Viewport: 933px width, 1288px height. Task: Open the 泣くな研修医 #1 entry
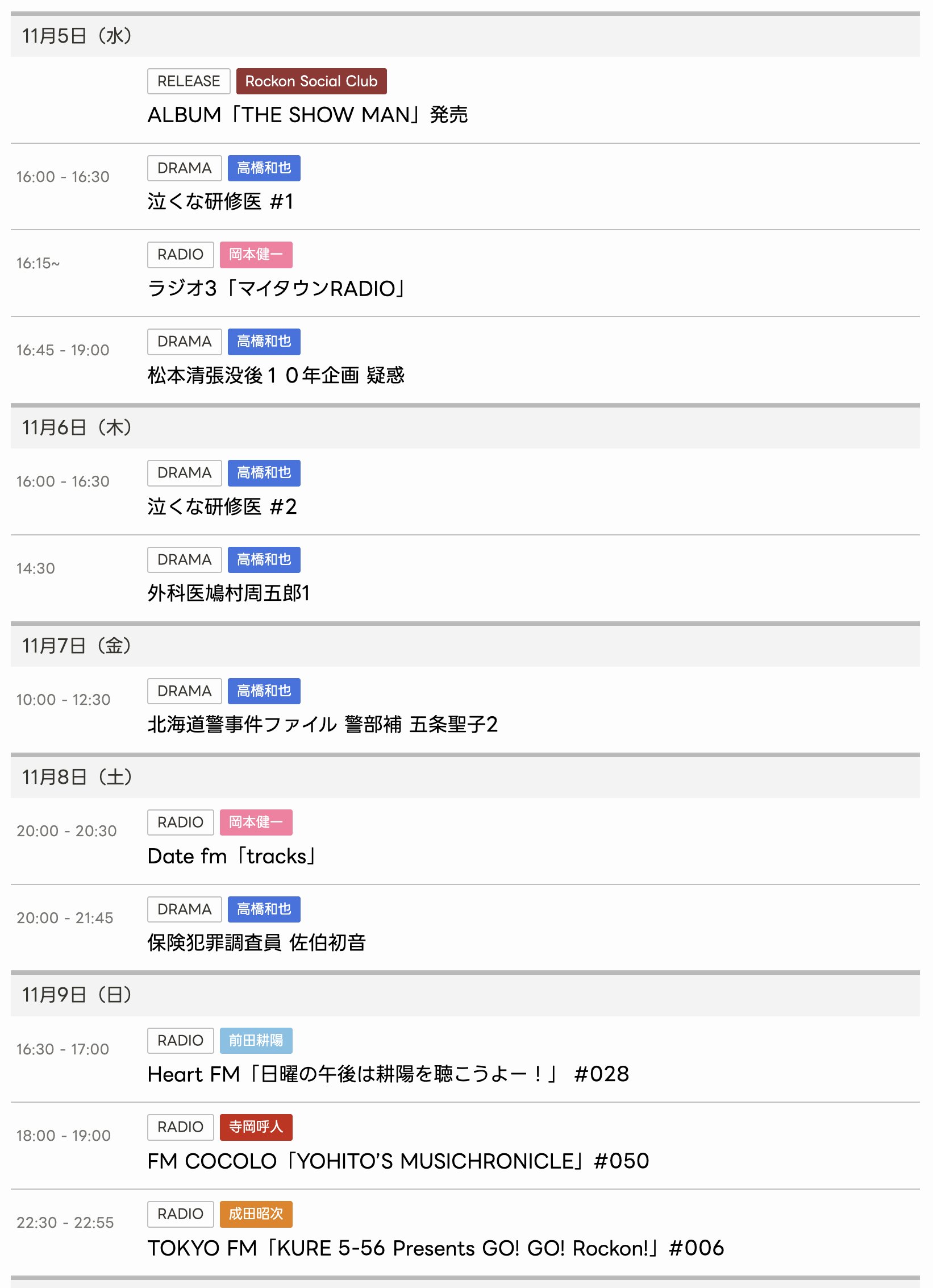pyautogui.click(x=220, y=201)
